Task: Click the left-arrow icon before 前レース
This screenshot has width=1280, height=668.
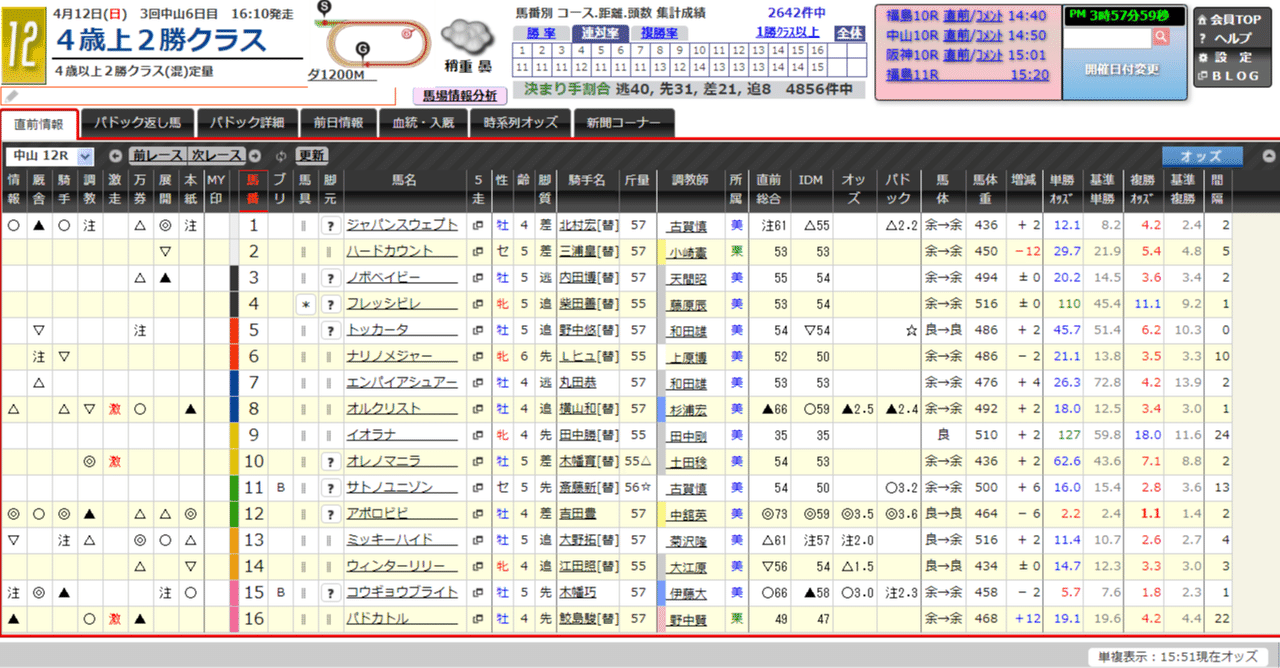Action: (x=115, y=156)
